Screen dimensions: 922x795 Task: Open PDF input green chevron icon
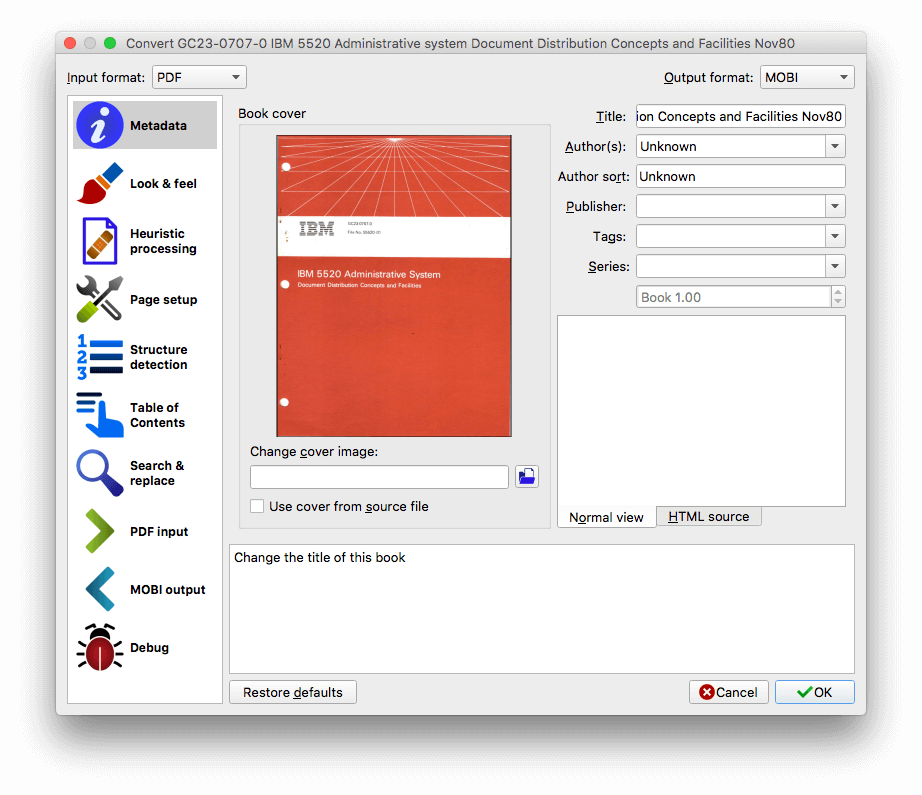(99, 531)
